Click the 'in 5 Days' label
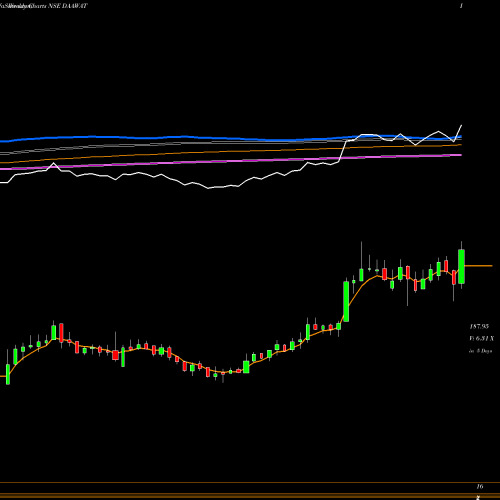The height and width of the screenshot is (500, 500). point(480,351)
